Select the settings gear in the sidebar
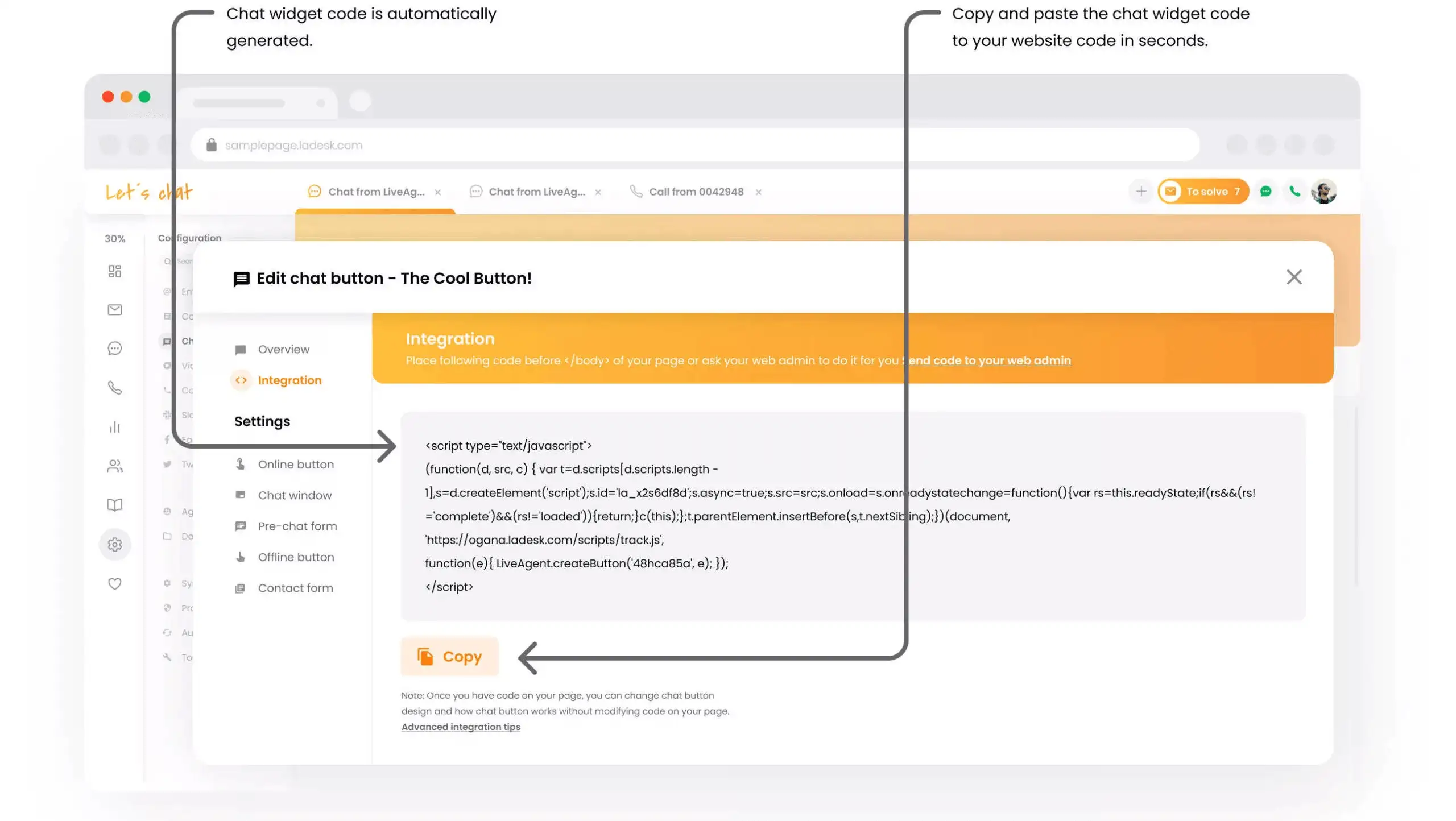The height and width of the screenshot is (821, 1456). pos(115,544)
